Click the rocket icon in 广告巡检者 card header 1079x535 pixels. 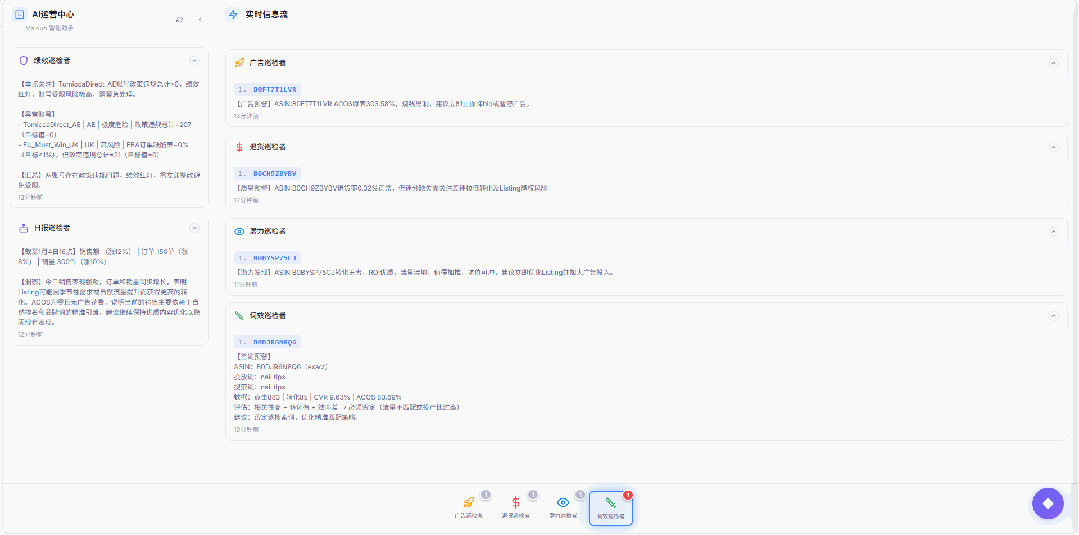(239, 62)
